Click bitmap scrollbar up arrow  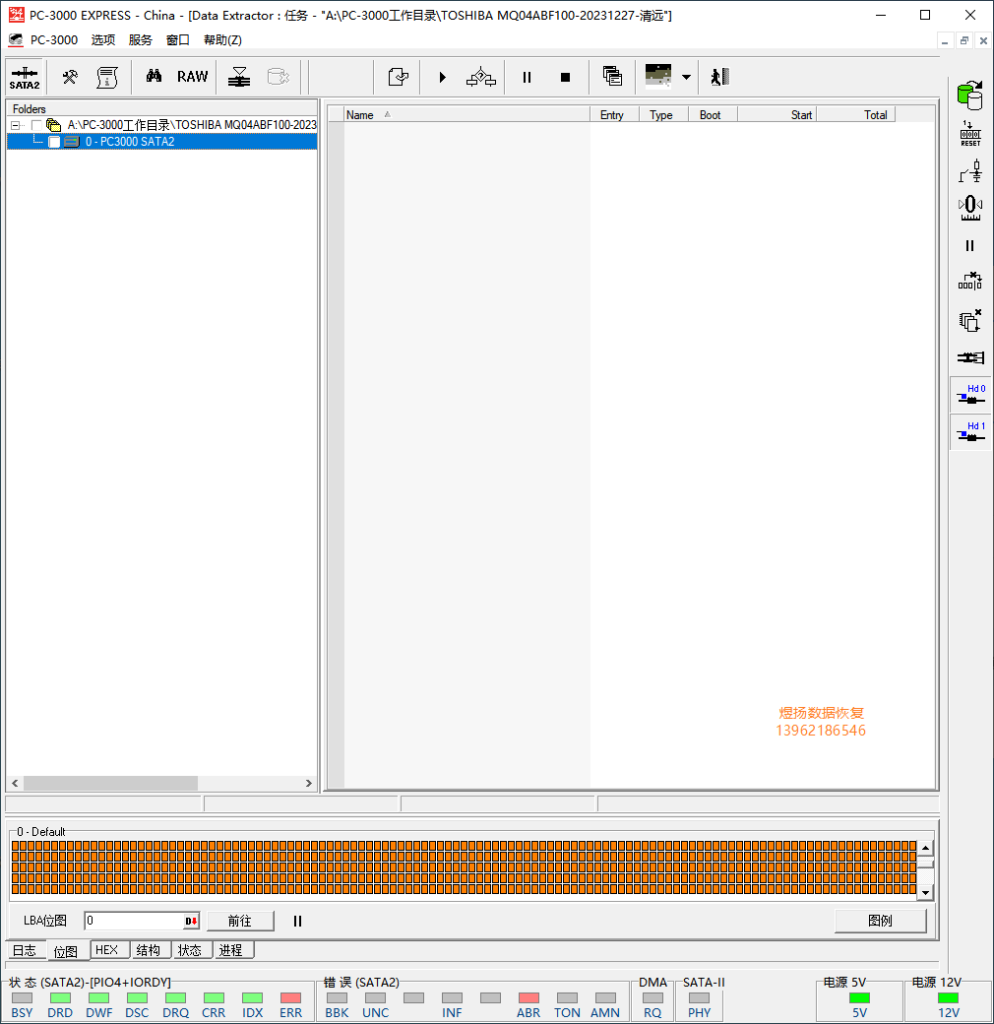coord(925,848)
